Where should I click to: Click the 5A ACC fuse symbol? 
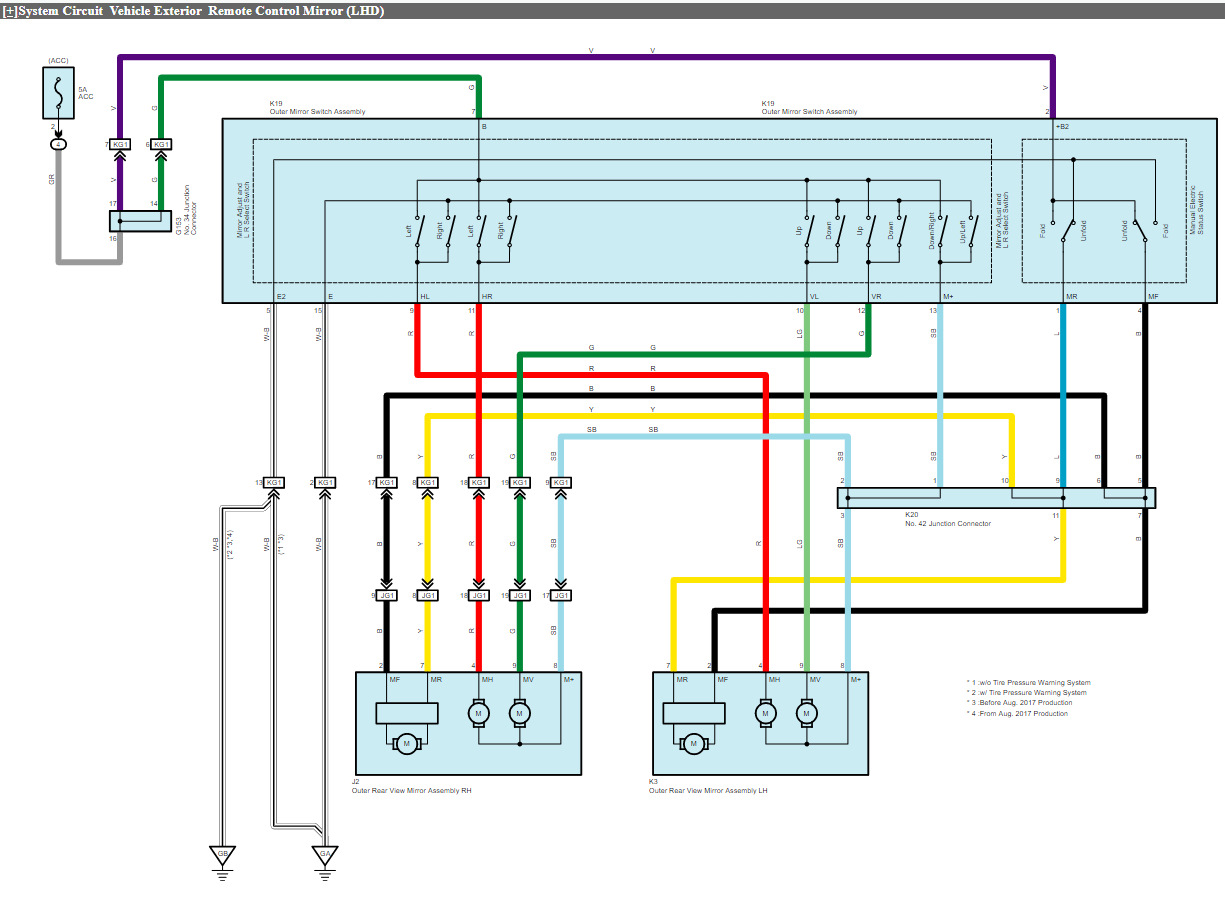[58, 94]
